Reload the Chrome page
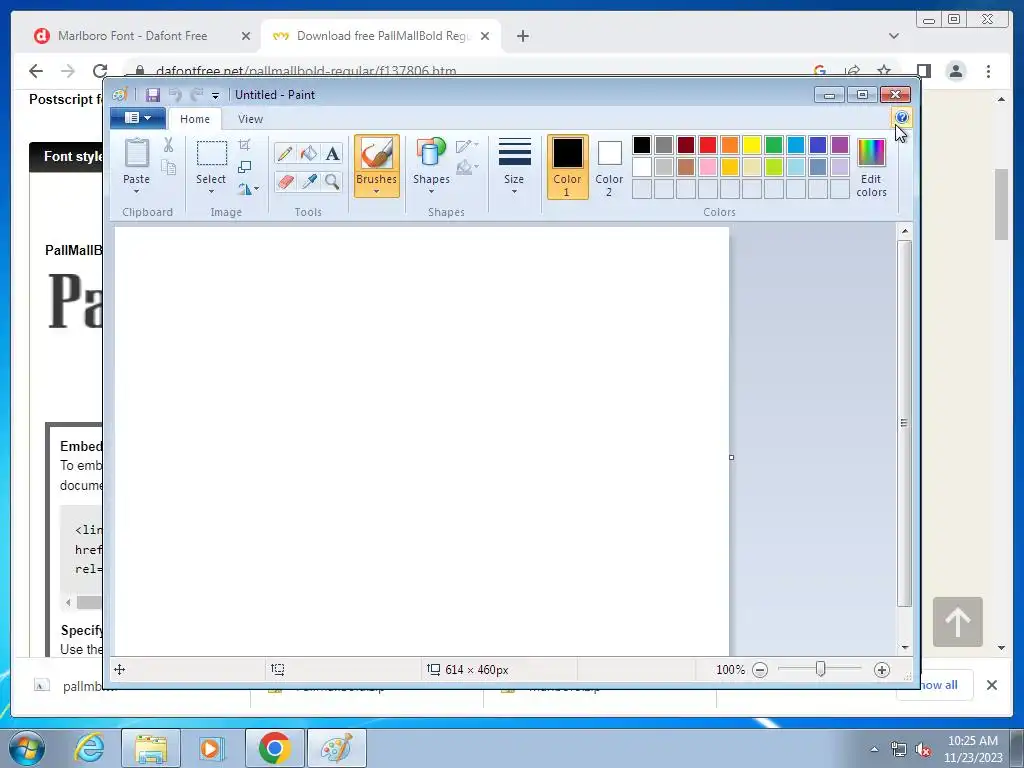Viewport: 1024px width, 768px height. (x=100, y=71)
